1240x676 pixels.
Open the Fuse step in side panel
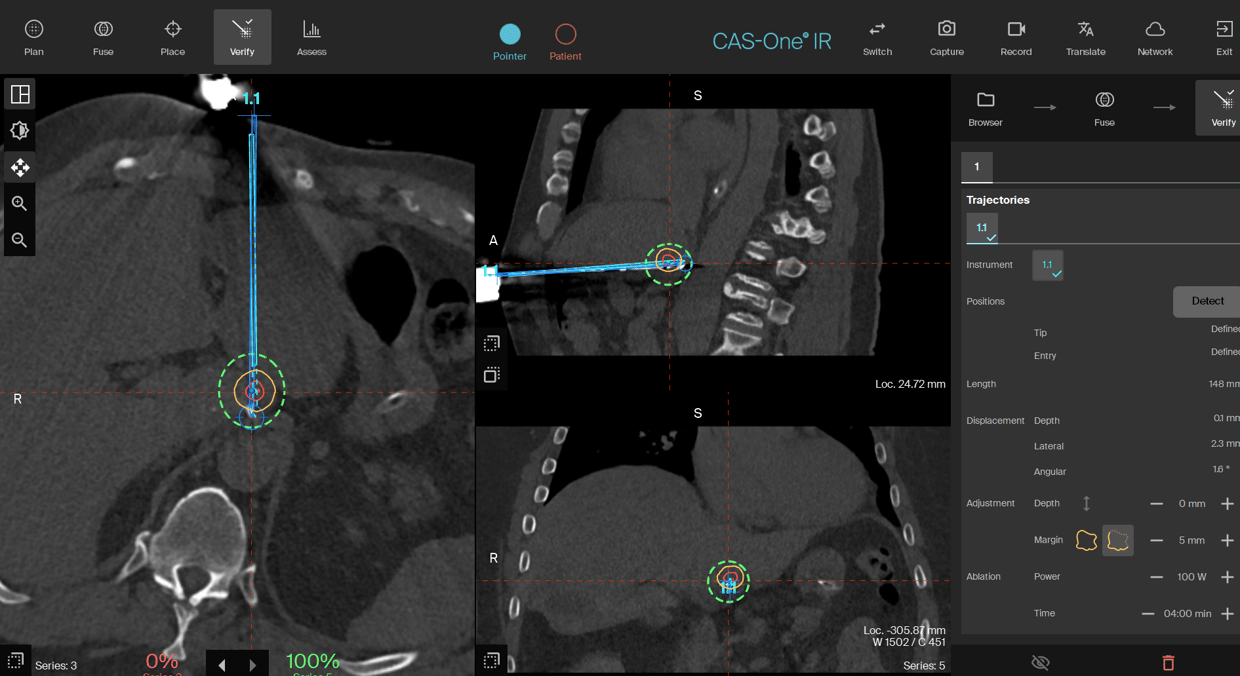point(1104,108)
